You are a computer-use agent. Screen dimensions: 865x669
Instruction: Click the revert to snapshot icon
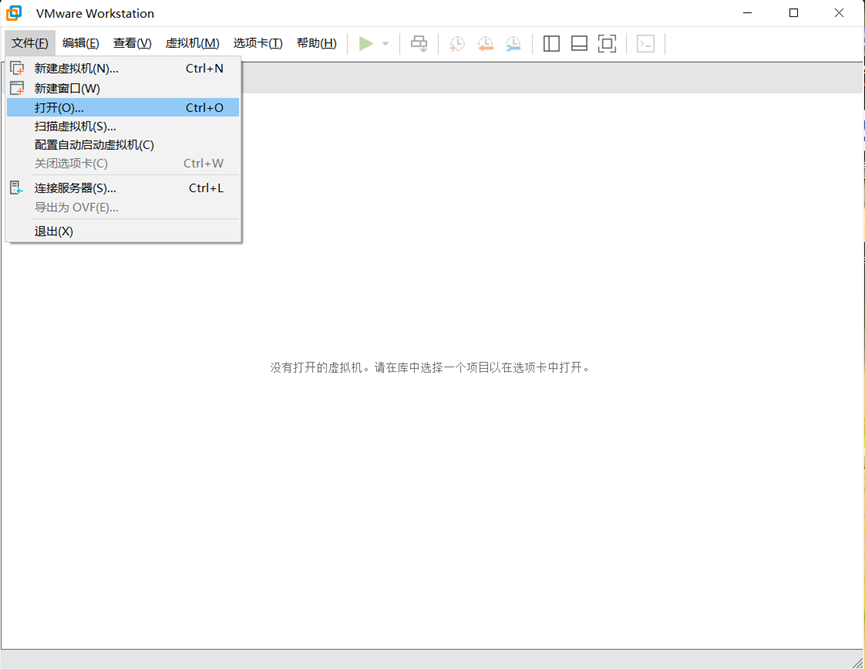pos(485,44)
